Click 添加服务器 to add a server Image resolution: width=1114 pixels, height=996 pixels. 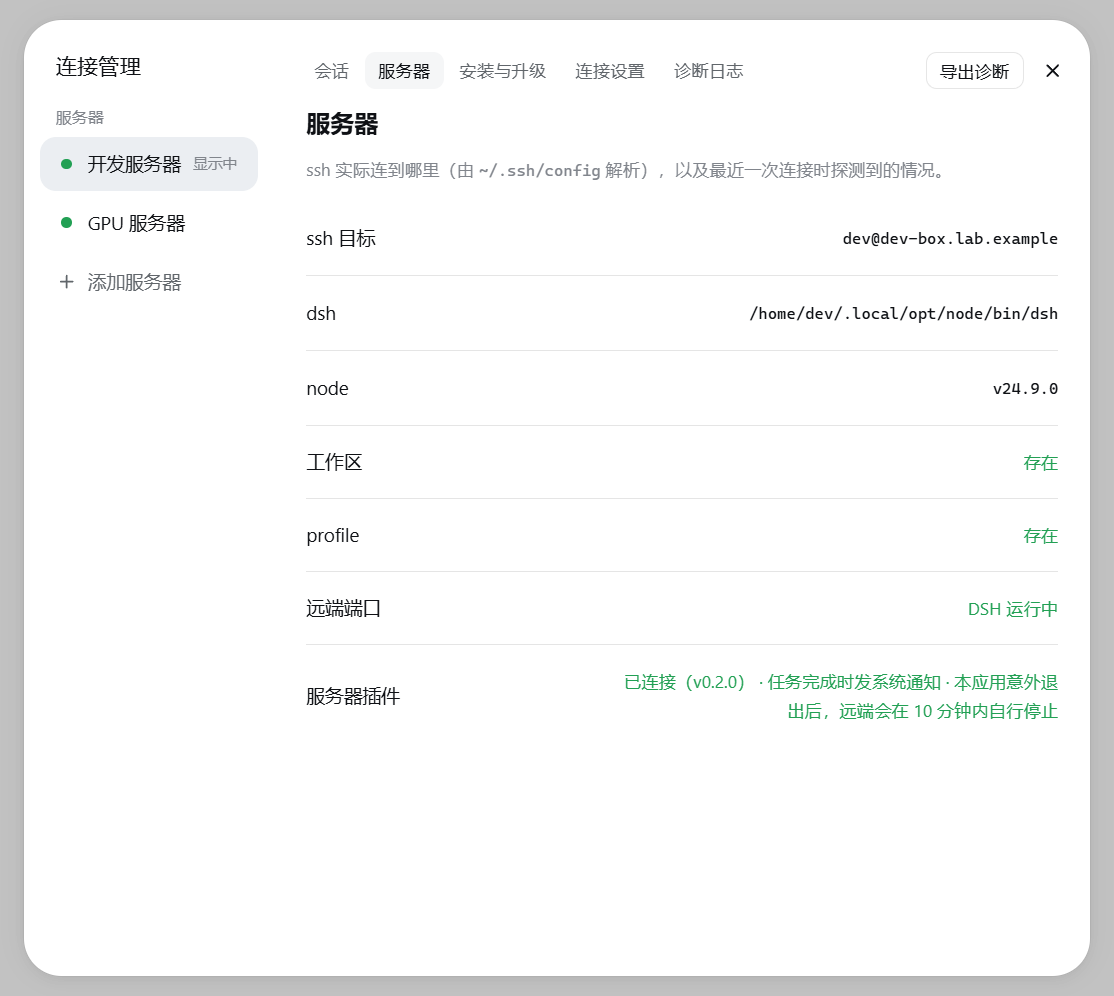148,282
